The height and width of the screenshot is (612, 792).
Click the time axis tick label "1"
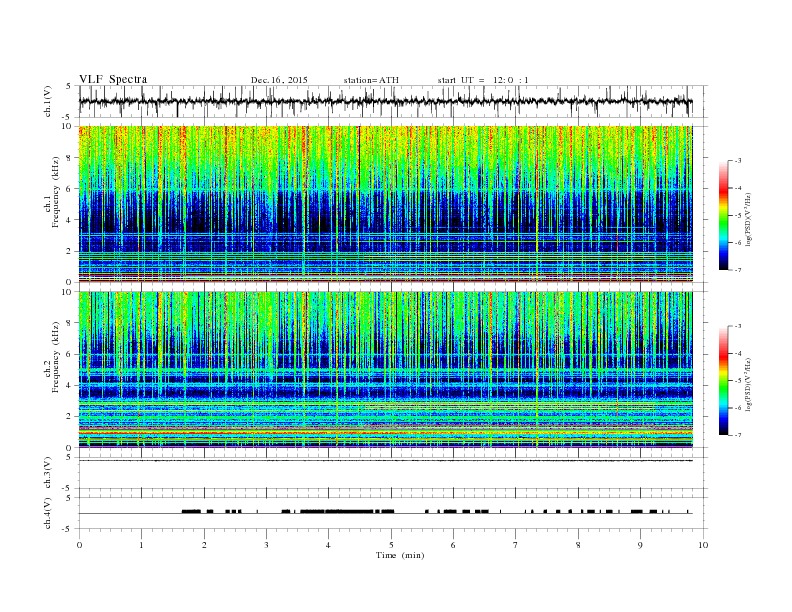[141, 545]
